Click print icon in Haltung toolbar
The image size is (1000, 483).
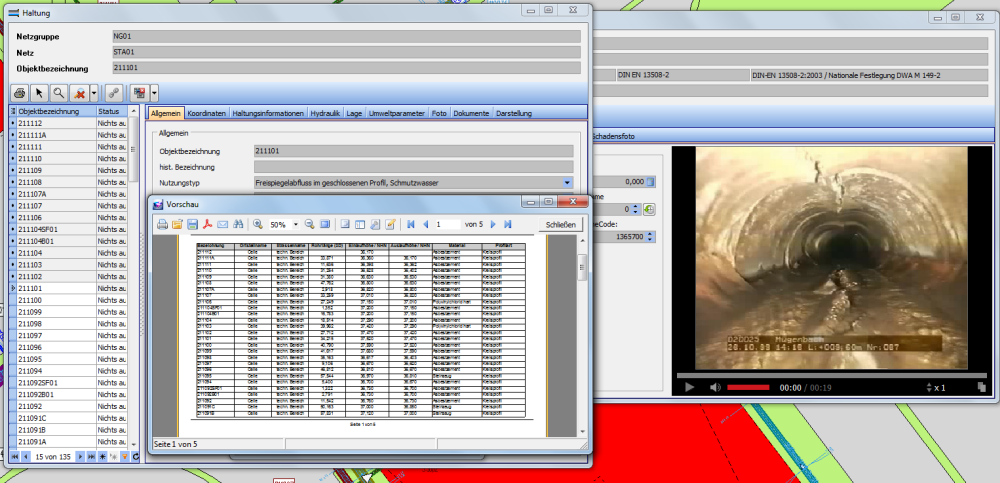coord(20,93)
